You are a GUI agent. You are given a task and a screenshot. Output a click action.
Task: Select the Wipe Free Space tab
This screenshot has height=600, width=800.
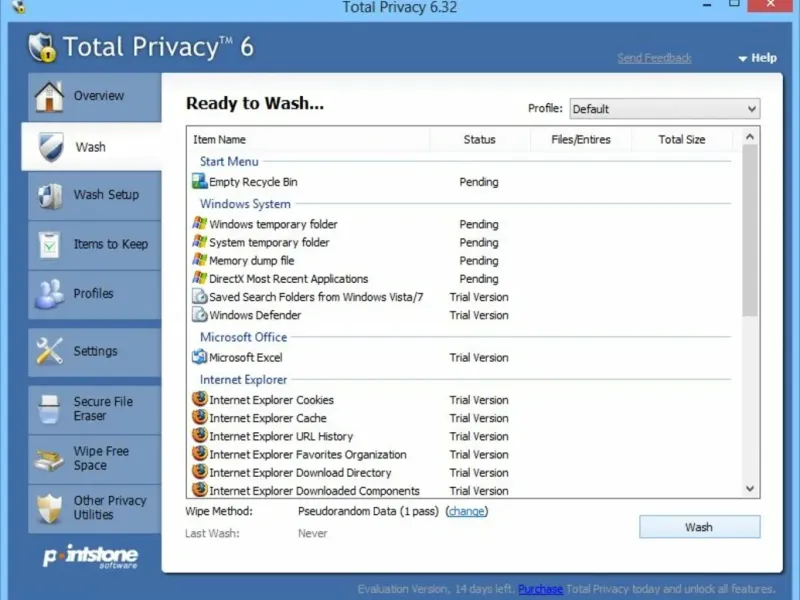tap(95, 459)
